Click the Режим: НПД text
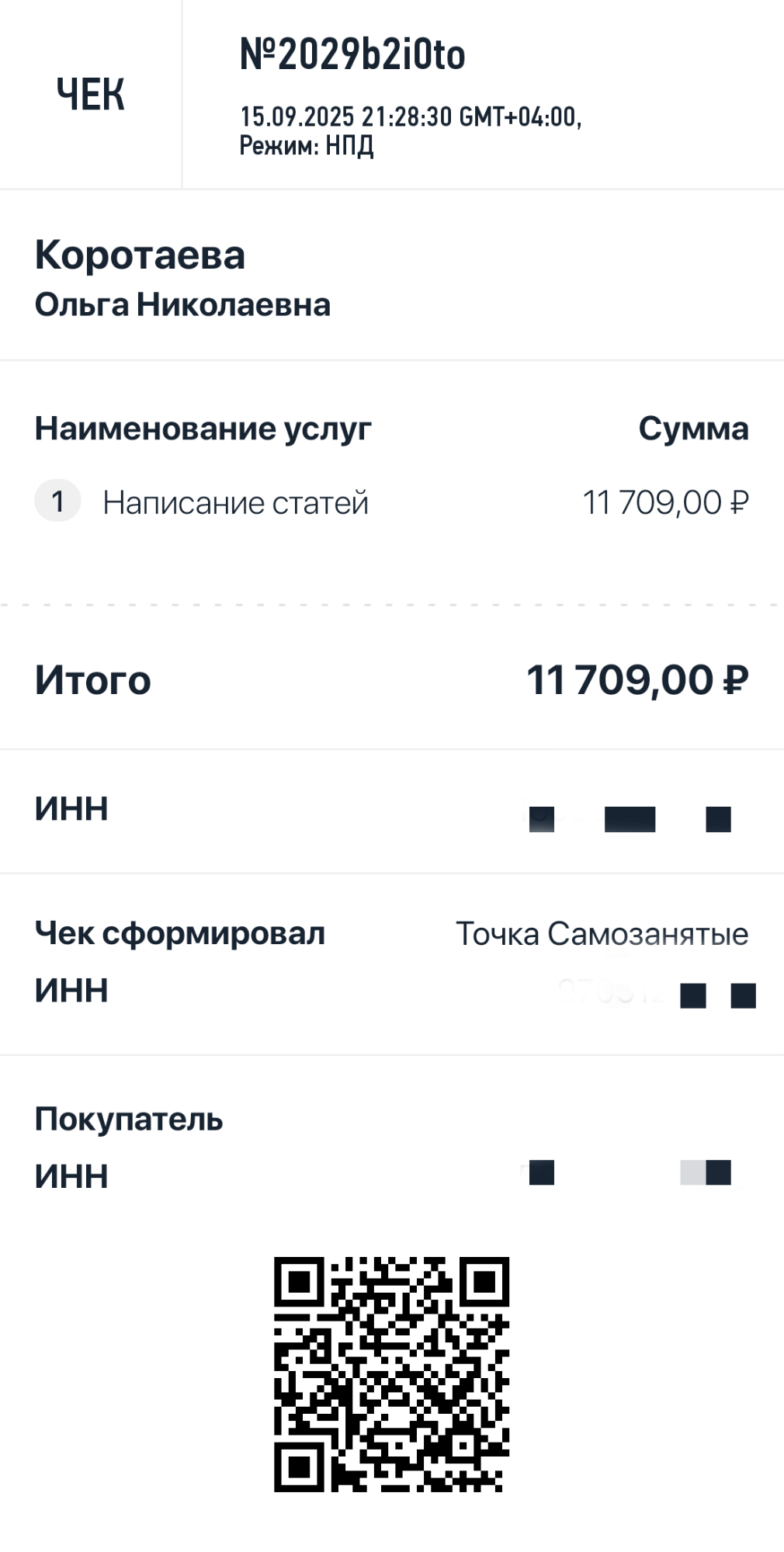 [x=306, y=145]
